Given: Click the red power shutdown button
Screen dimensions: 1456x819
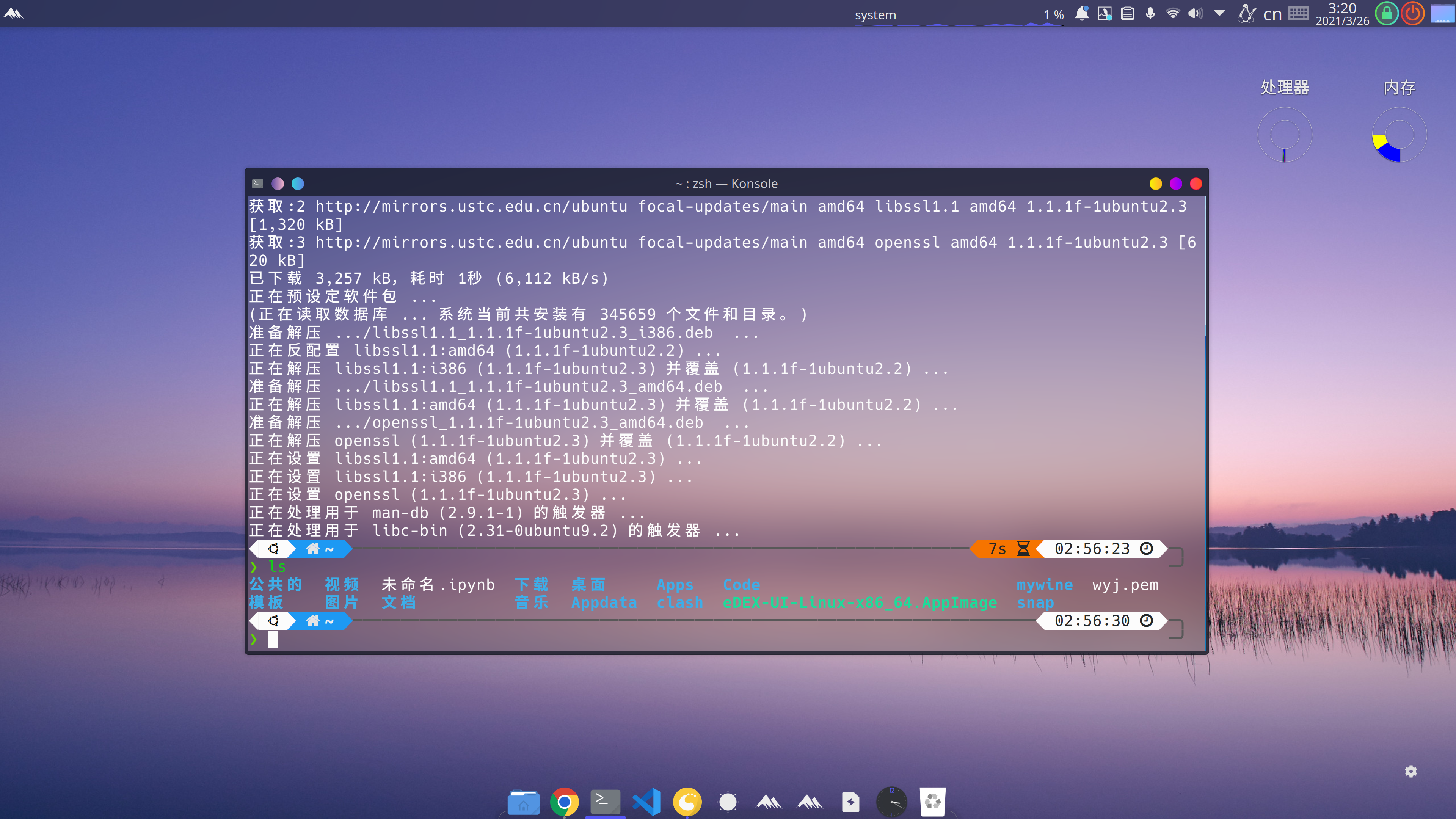Looking at the screenshot, I should [x=1413, y=14].
